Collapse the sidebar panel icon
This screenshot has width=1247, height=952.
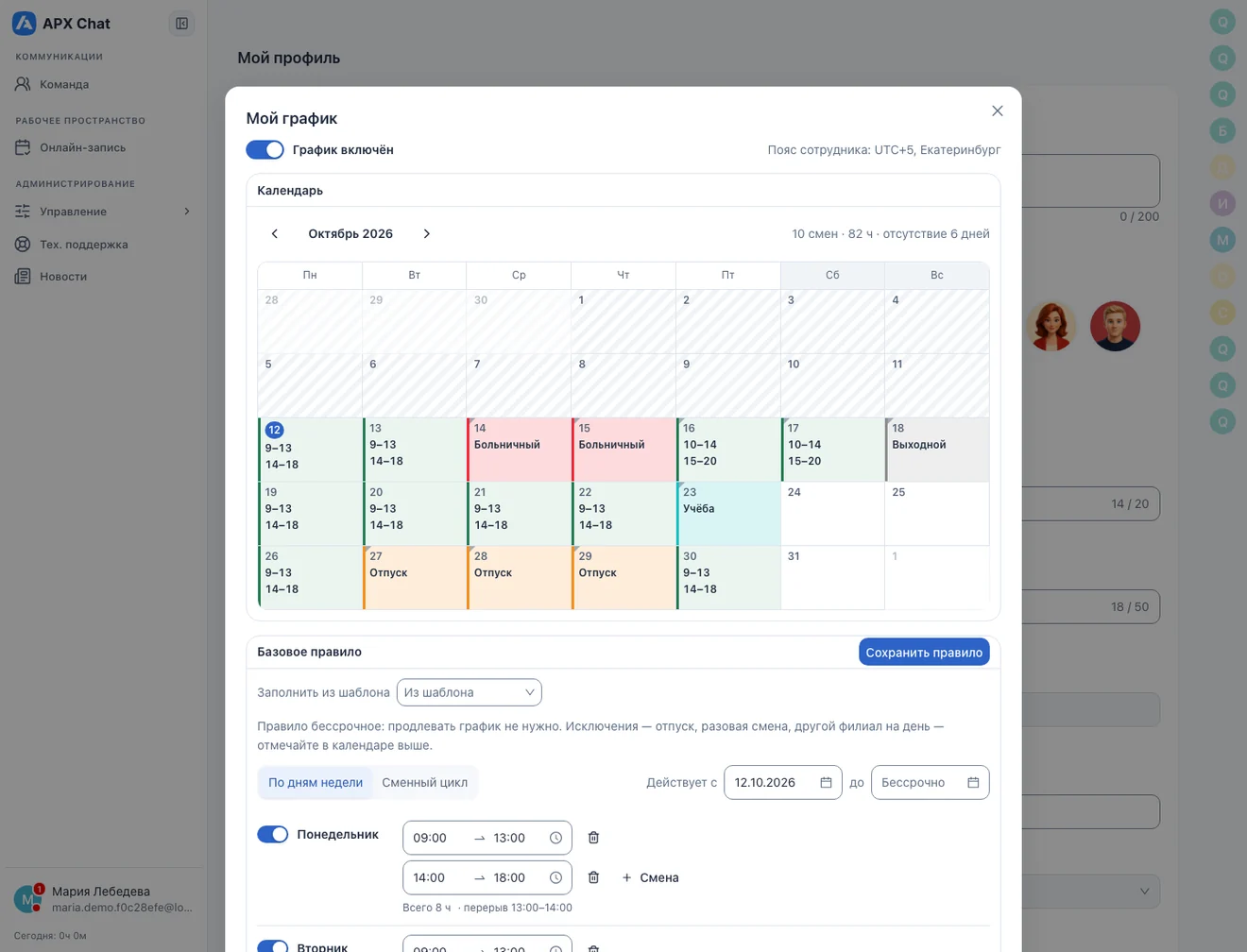click(x=181, y=24)
